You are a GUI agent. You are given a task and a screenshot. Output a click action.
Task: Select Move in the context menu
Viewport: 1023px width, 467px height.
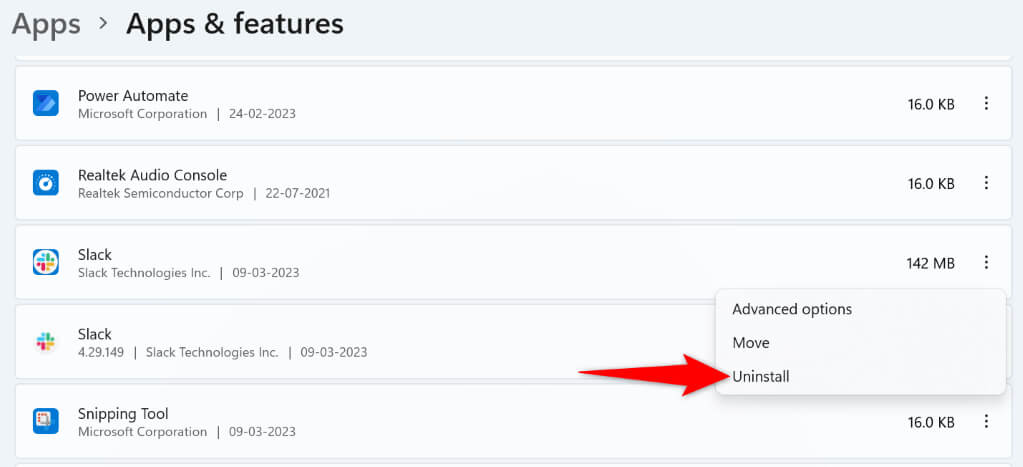[x=751, y=343]
